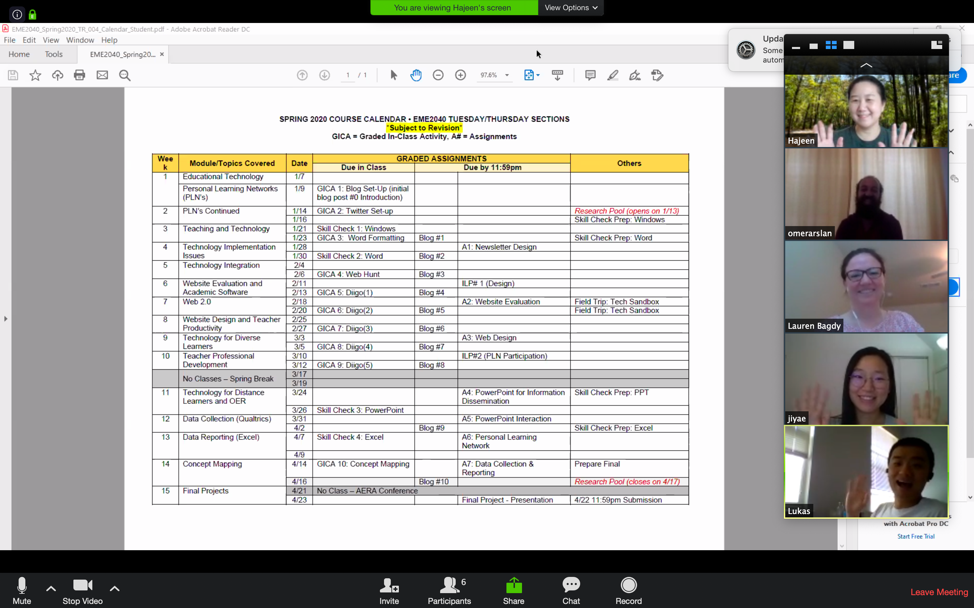Show the Participants list
The image size is (974, 608).
click(x=449, y=590)
